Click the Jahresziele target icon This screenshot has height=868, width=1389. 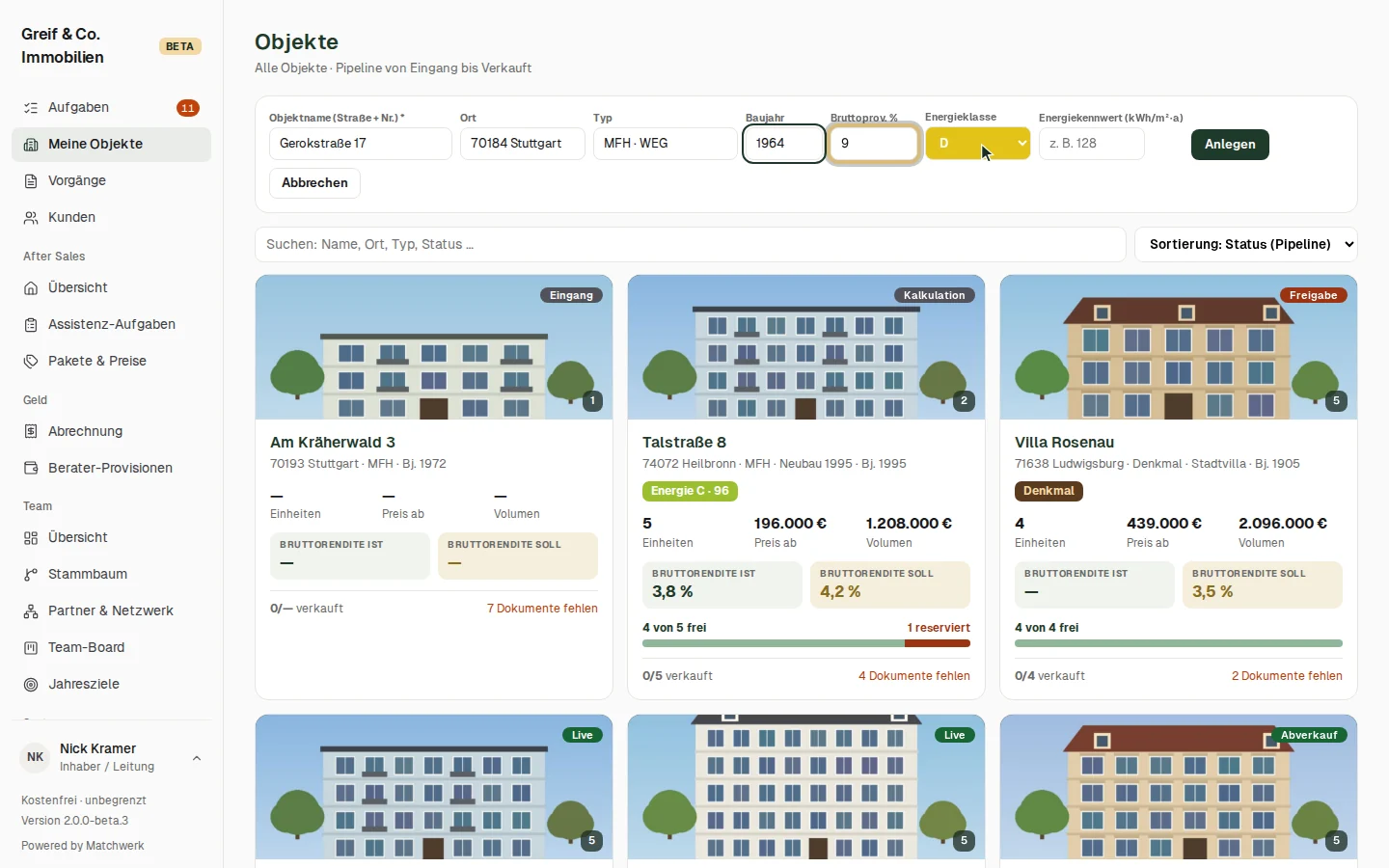pos(31,685)
